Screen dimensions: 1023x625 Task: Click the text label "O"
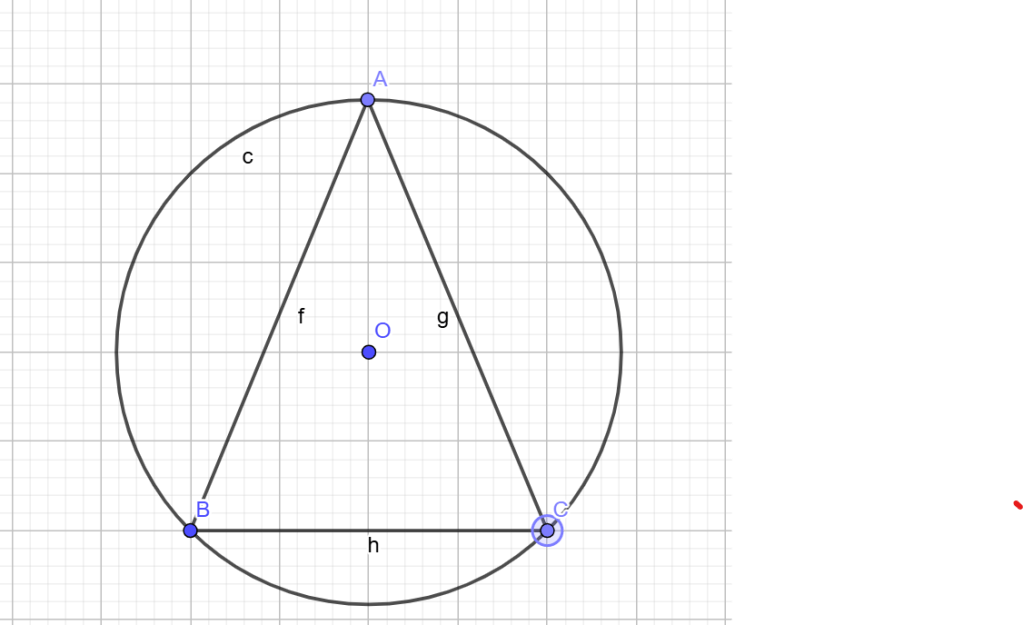point(382,331)
